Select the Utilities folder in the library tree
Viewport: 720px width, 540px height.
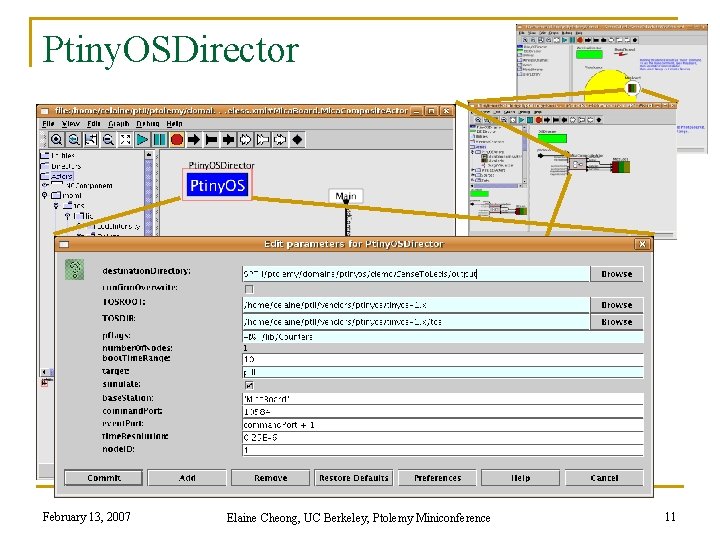pos(57,155)
